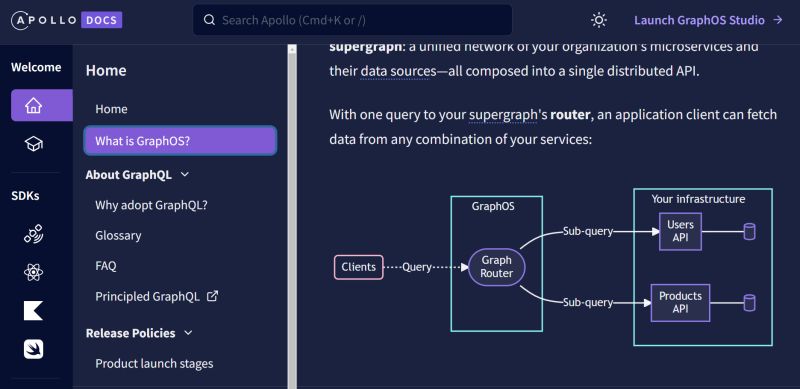Screen dimensions: 800x389
Task: Open the graduation cap Odyssey icon
Action: pos(34,144)
